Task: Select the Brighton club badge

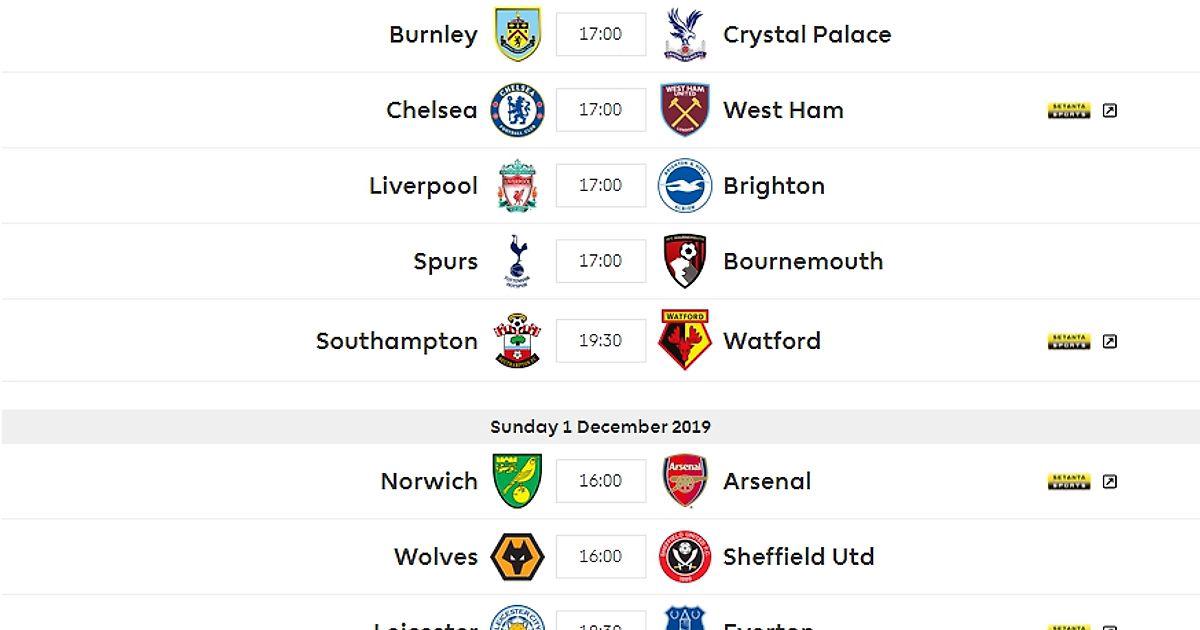Action: [685, 186]
